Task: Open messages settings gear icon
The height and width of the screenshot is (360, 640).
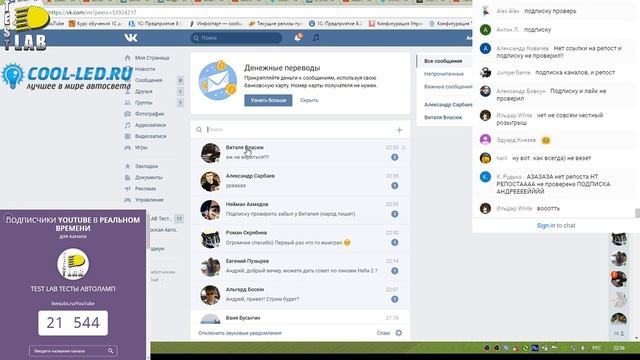Action: pyautogui.click(x=399, y=333)
